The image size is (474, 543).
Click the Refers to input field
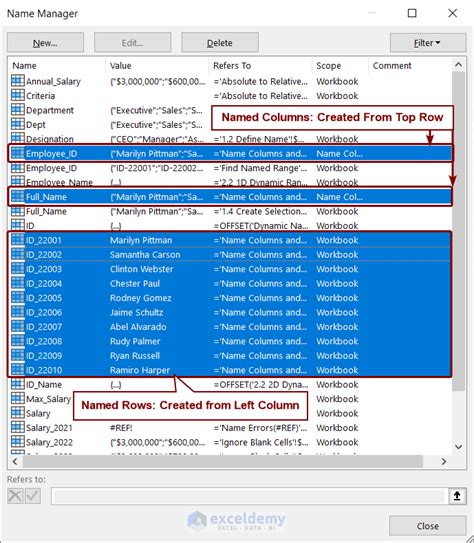pos(248,496)
